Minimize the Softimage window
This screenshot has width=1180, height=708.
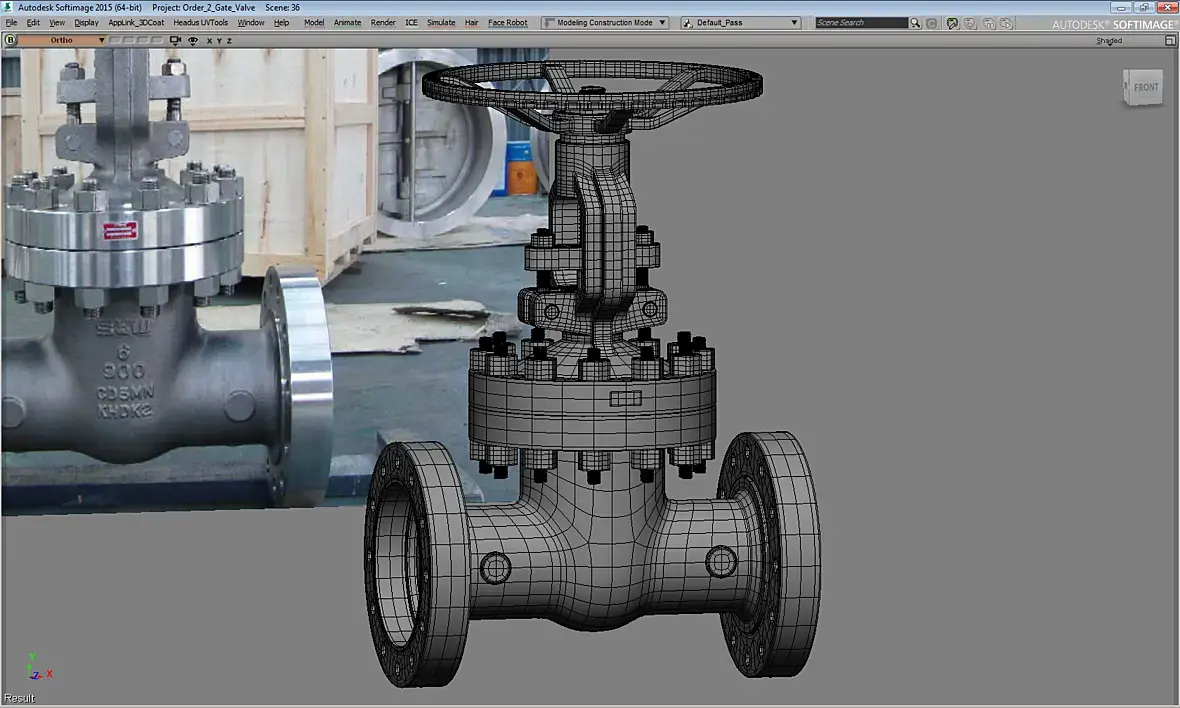[1121, 8]
